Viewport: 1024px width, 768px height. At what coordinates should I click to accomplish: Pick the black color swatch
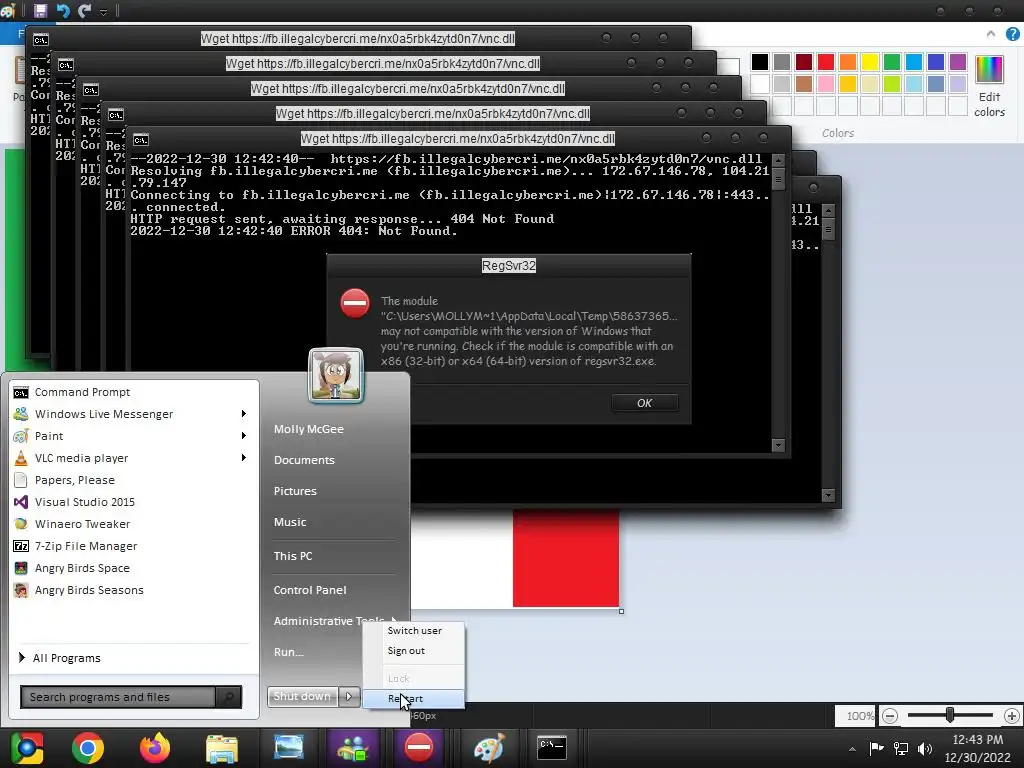click(x=760, y=62)
